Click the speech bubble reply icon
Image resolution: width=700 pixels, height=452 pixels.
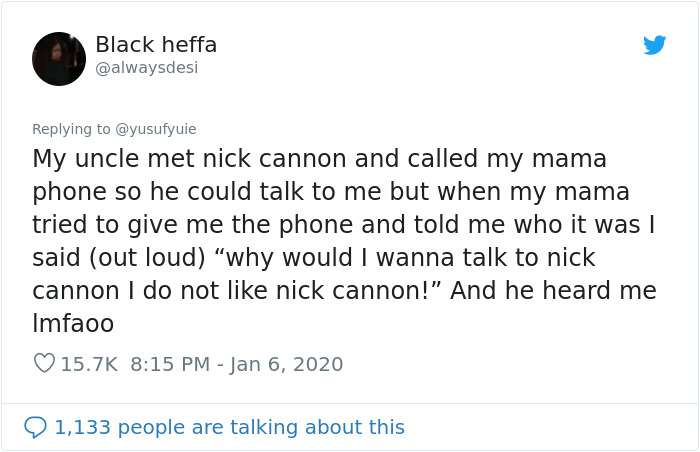36,427
